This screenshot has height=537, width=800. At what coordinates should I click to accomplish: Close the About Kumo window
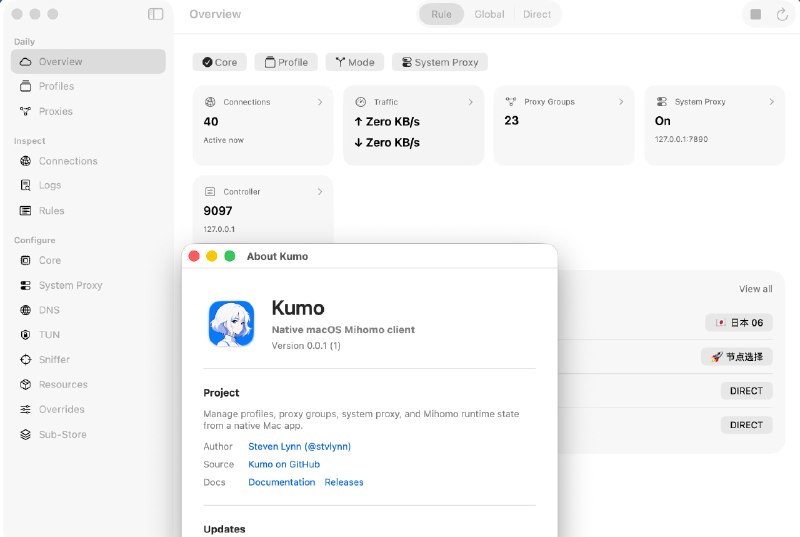click(194, 256)
